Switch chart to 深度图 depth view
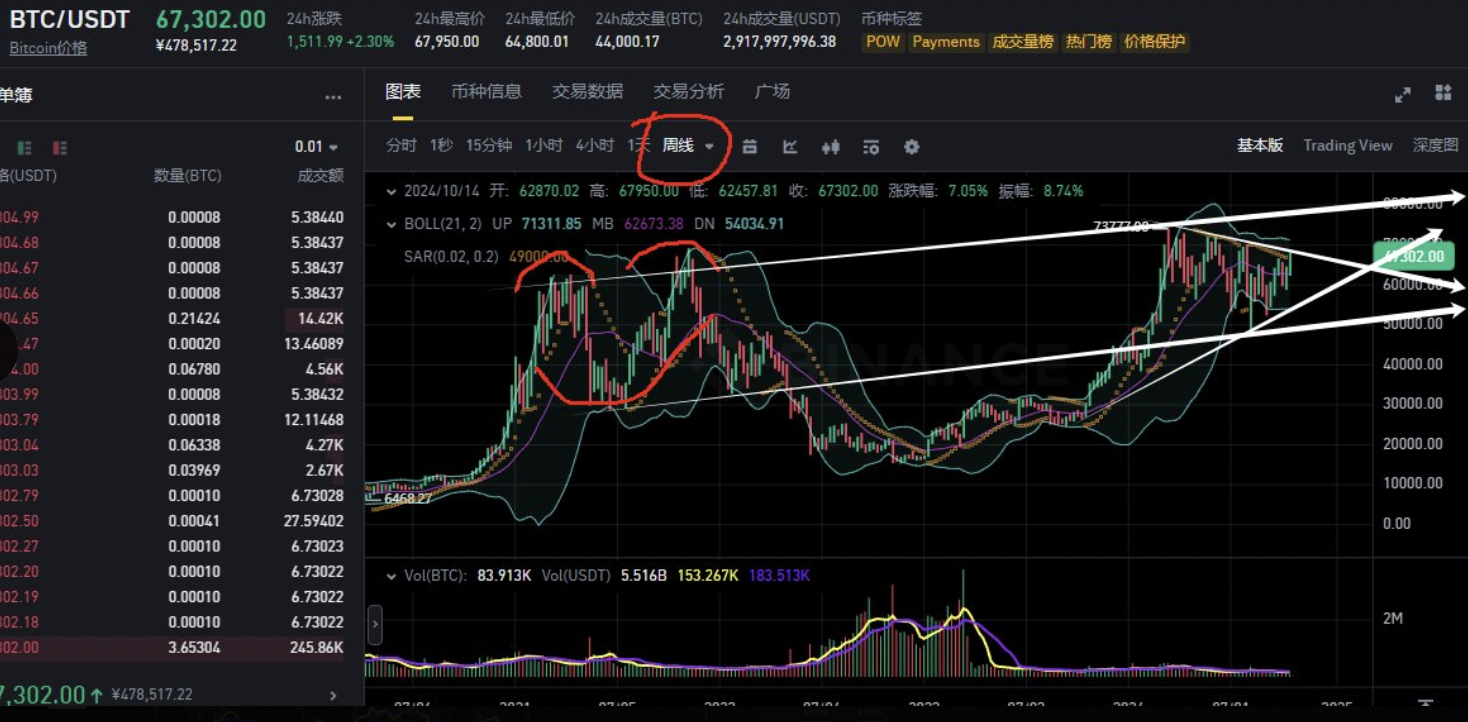This screenshot has width=1468, height=722. [x=1435, y=146]
